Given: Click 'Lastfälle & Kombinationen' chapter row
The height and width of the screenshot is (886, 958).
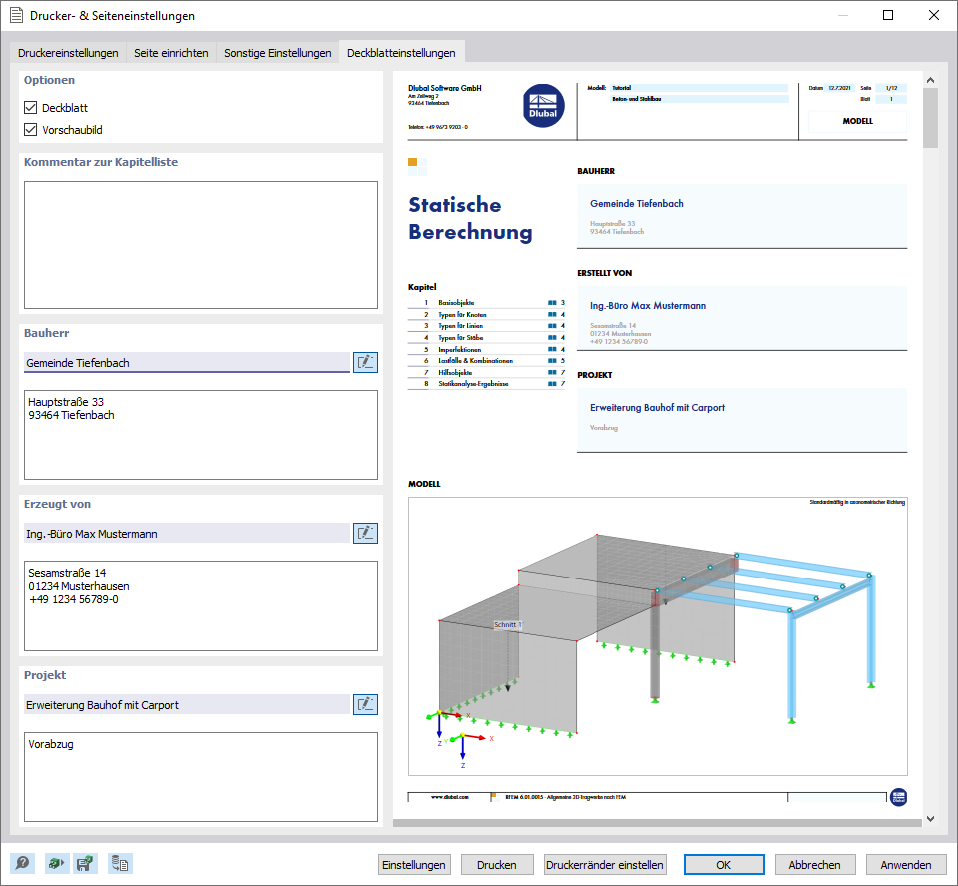Looking at the screenshot, I should [x=486, y=361].
